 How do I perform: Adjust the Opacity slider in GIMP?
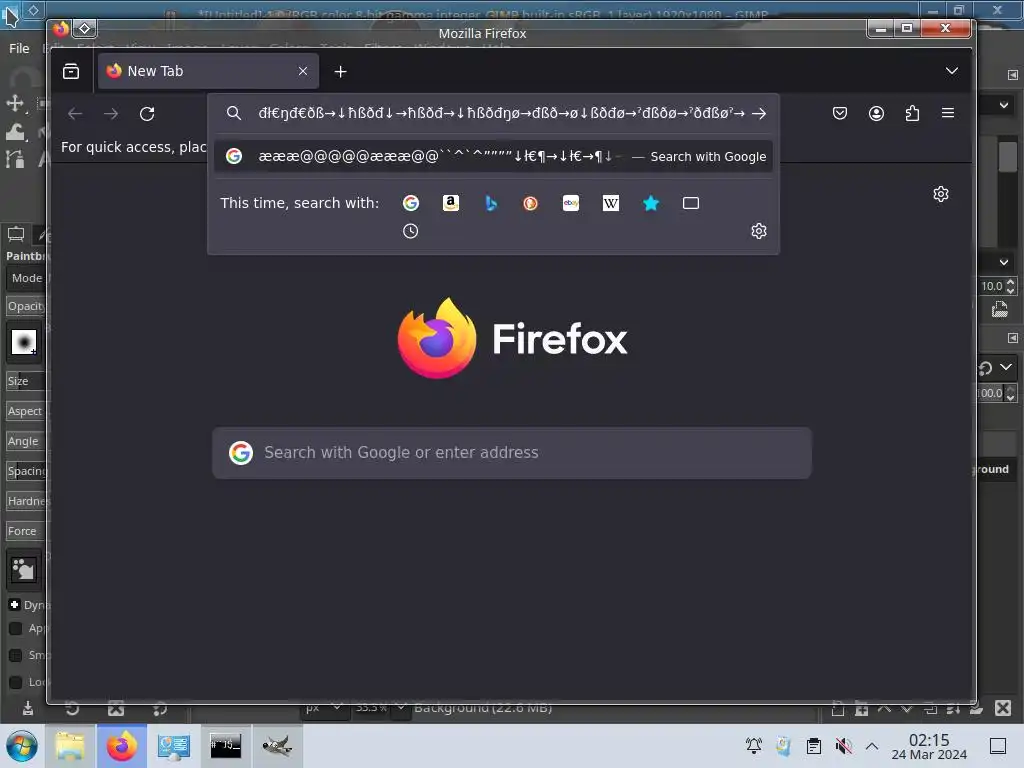[x=26, y=306]
